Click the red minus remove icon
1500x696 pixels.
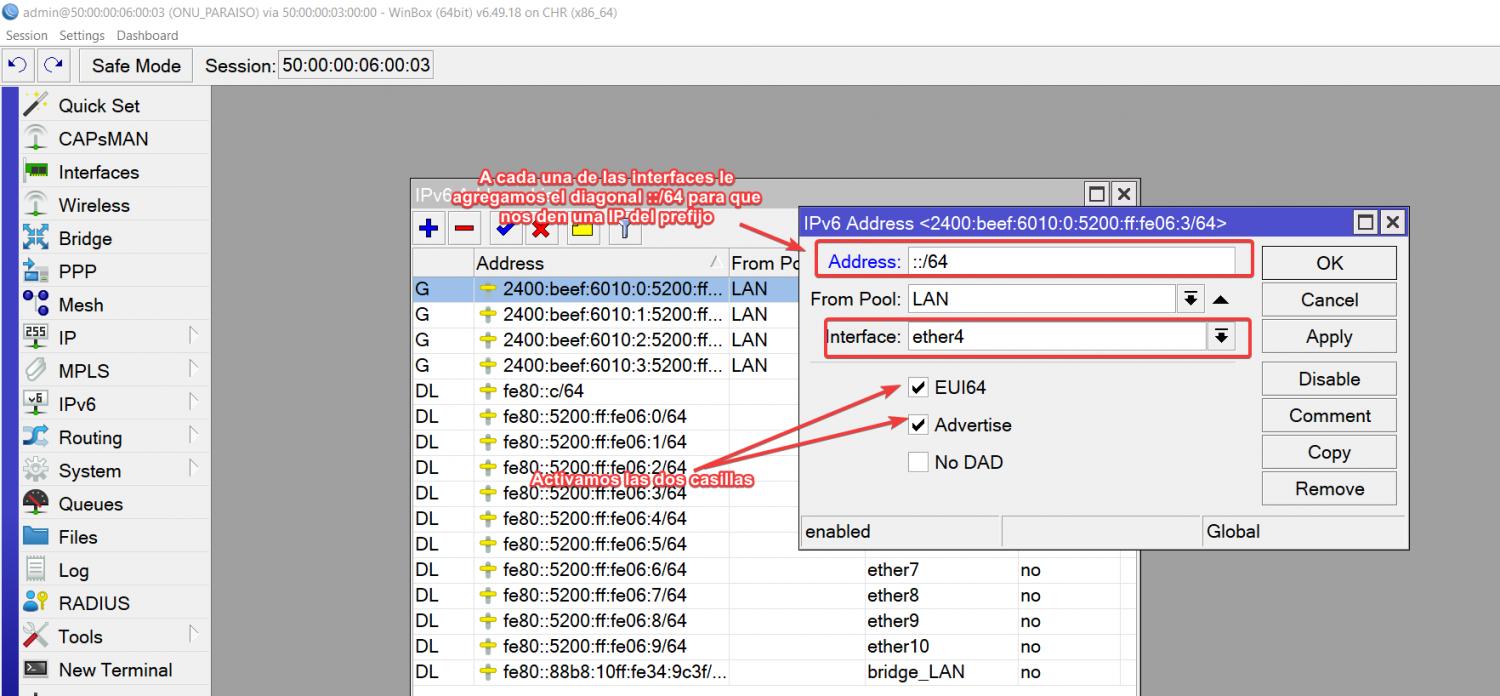pyautogui.click(x=464, y=229)
